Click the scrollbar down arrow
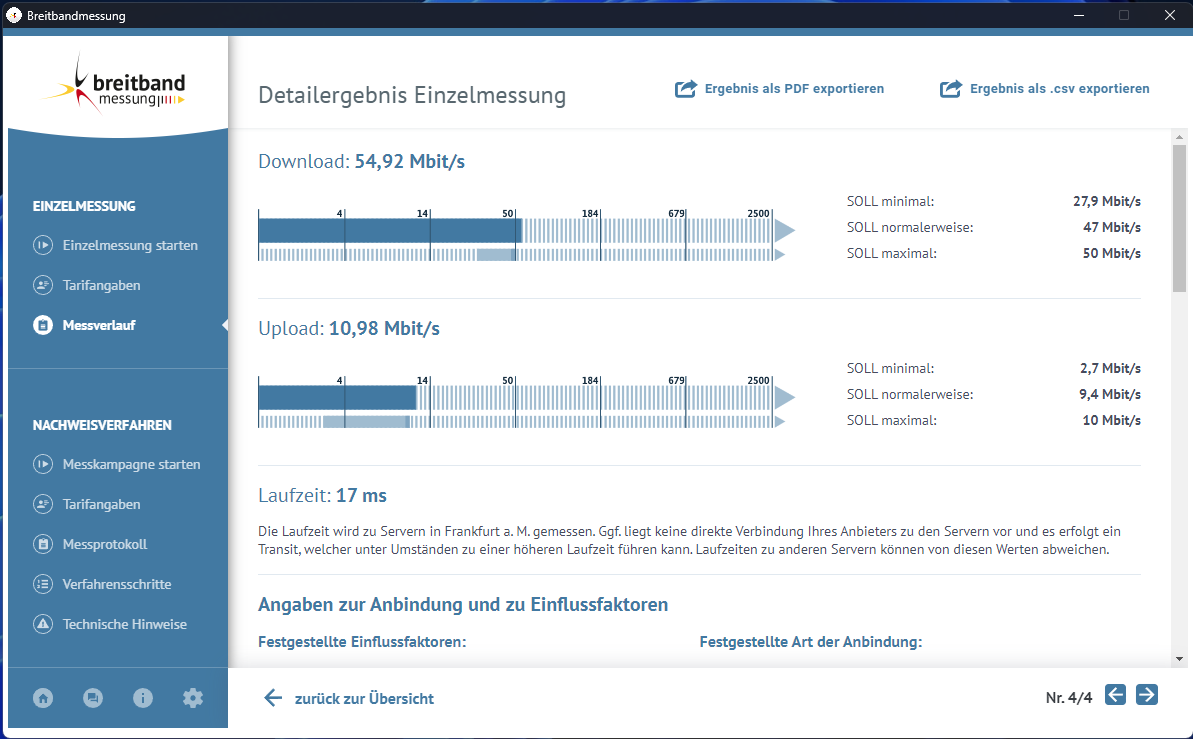Image resolution: width=1193 pixels, height=739 pixels. pyautogui.click(x=1179, y=659)
